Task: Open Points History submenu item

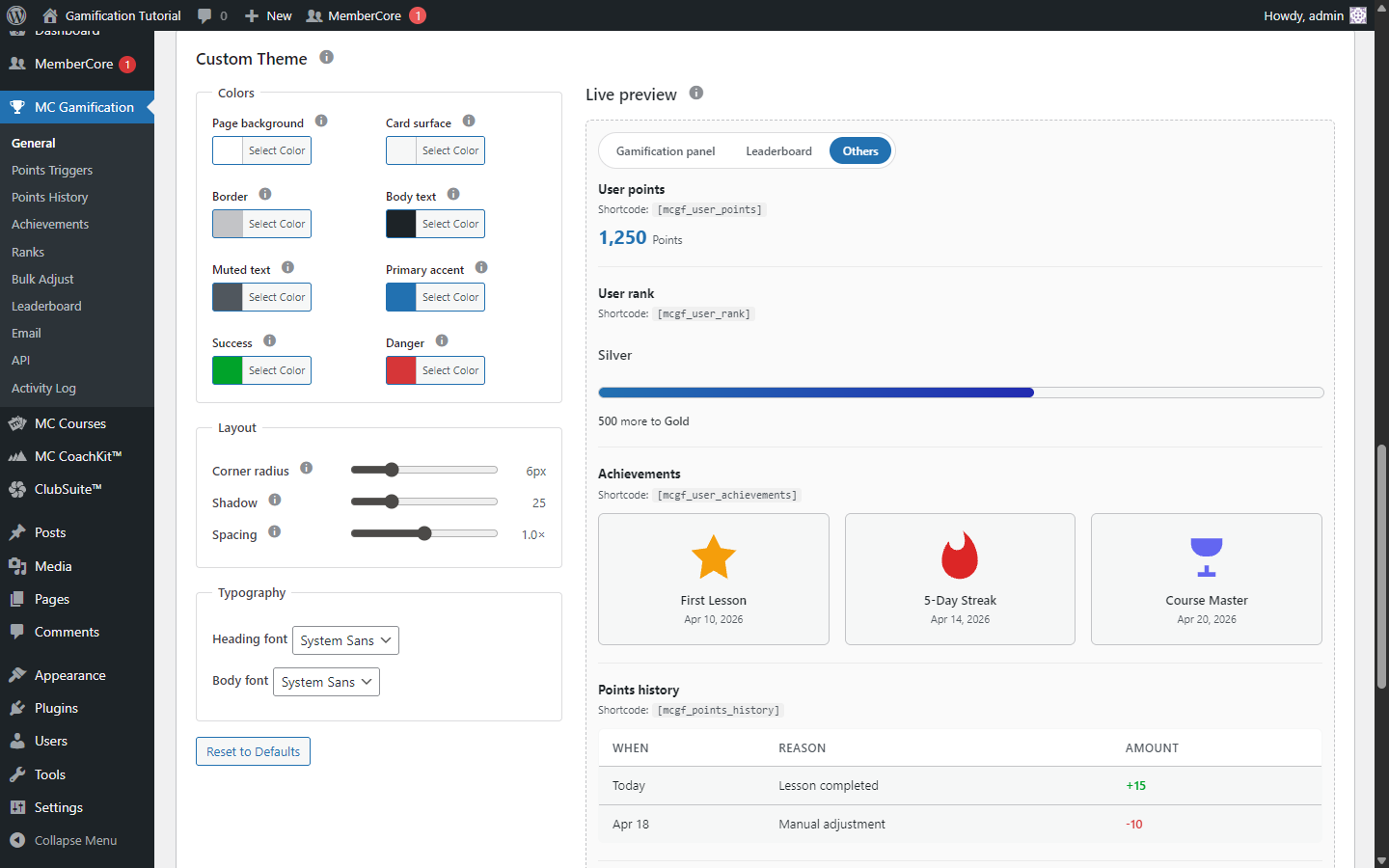Action: point(49,198)
